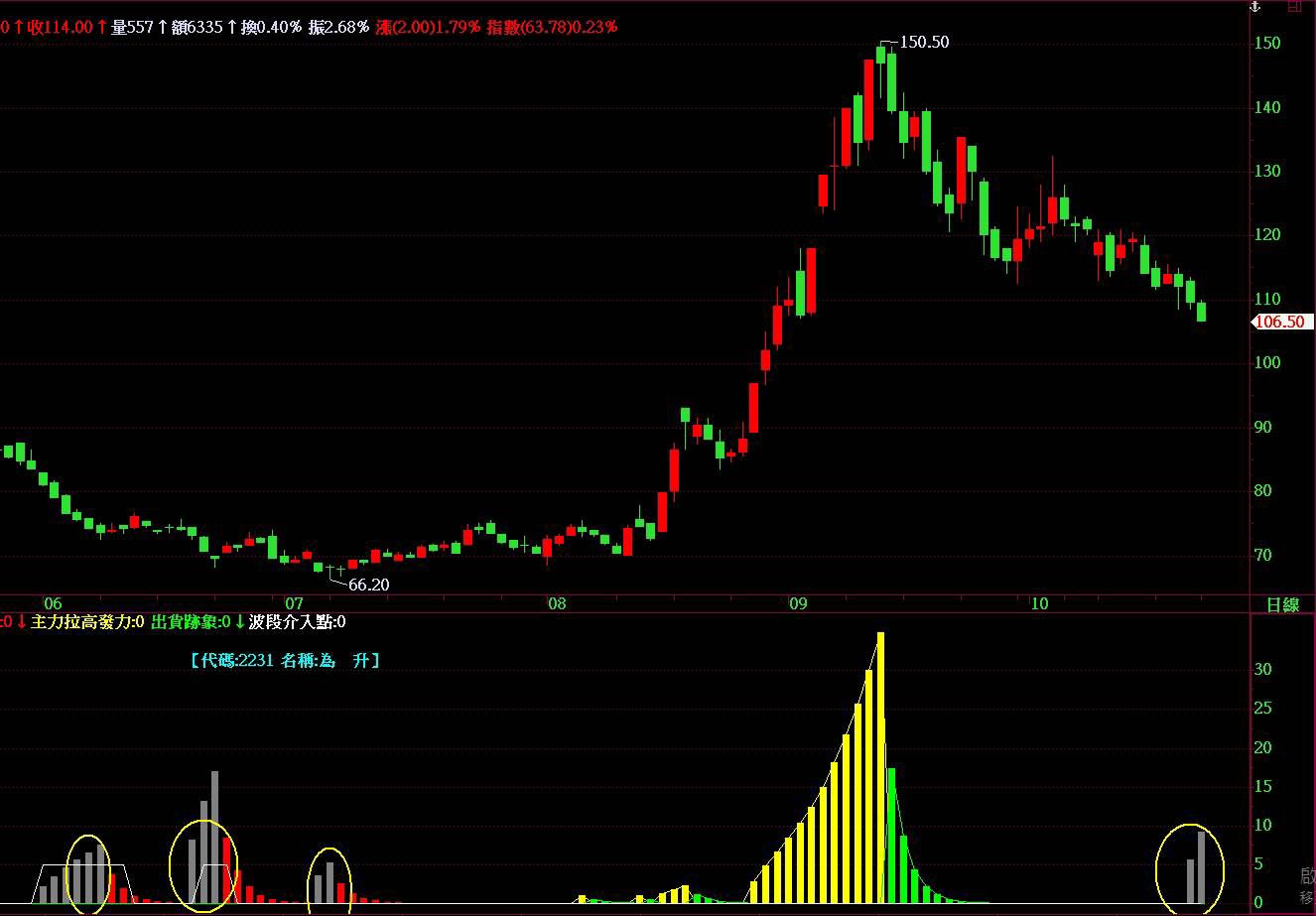Click the 150.50 peak price label
The height and width of the screenshot is (916, 1316).
[923, 42]
